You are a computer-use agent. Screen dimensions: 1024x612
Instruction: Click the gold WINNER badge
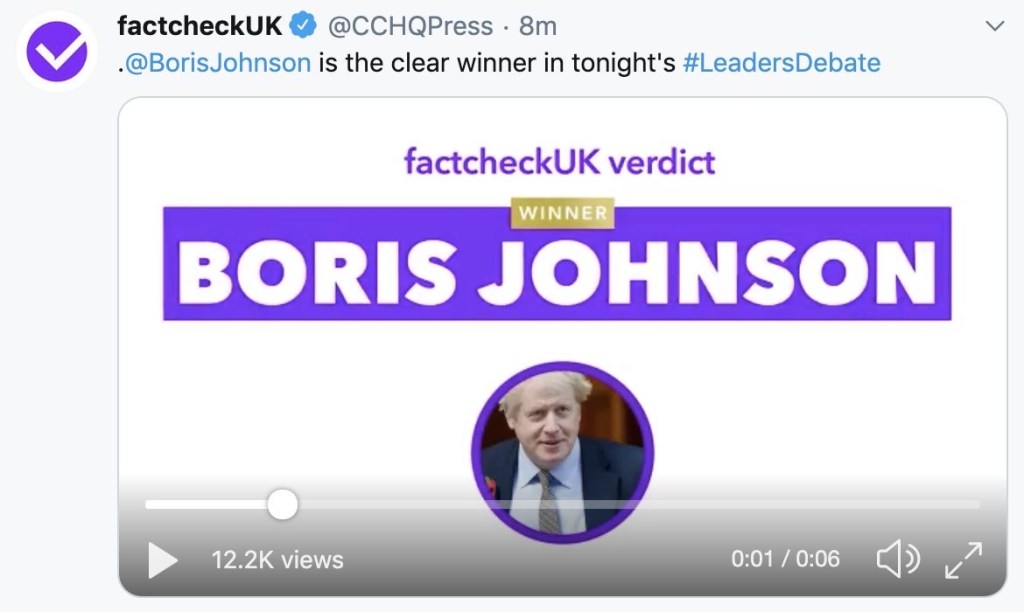(561, 213)
